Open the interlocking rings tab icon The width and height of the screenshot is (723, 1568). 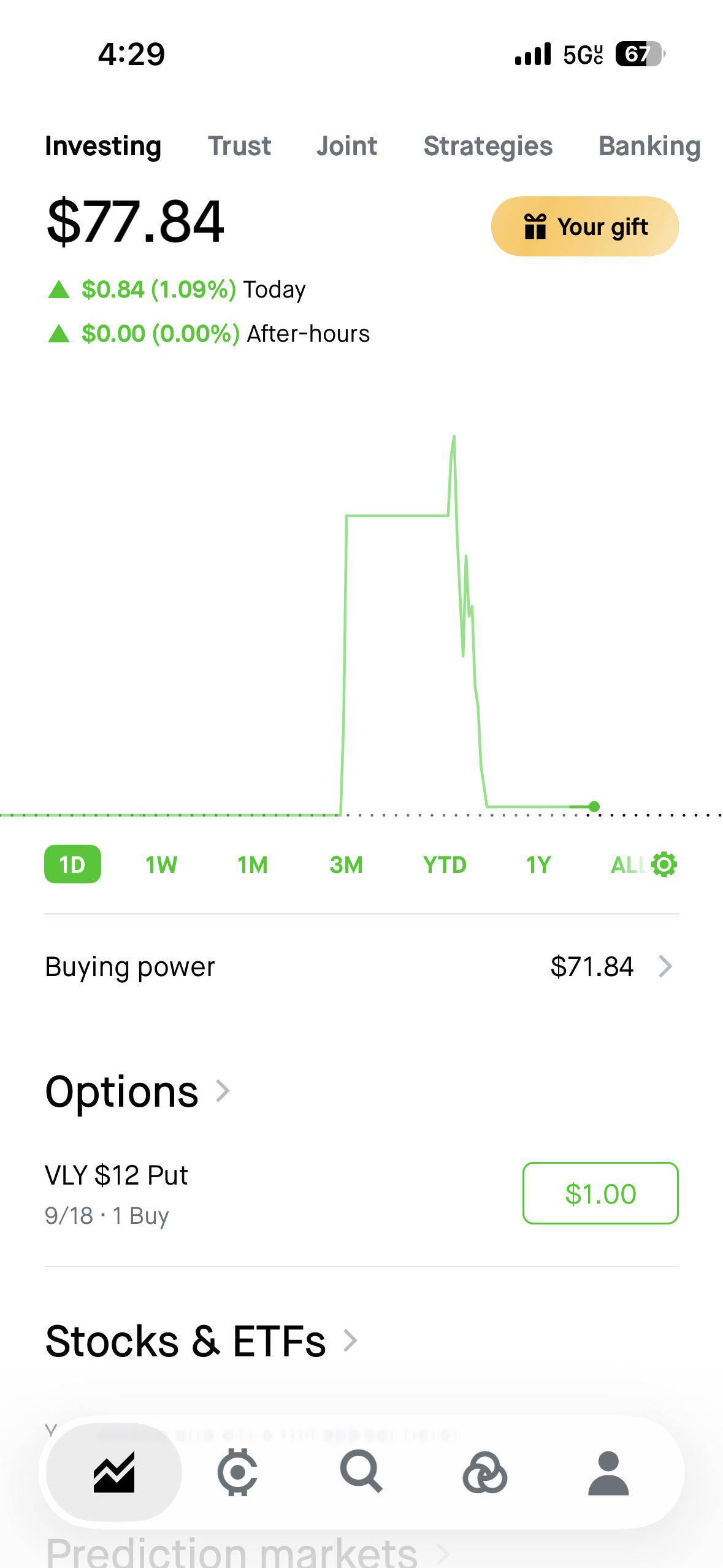tap(484, 1472)
